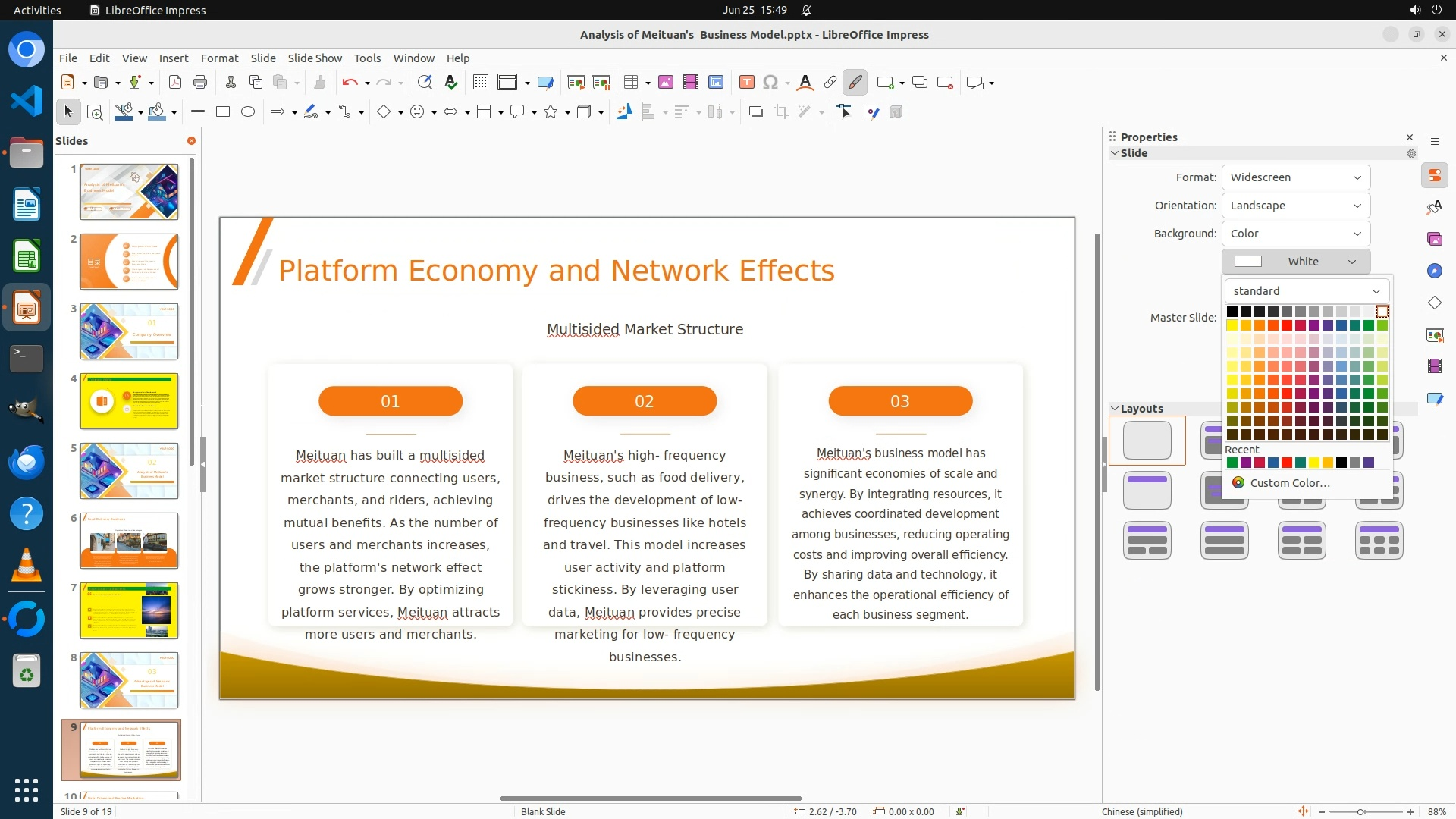Screen dimensions: 1456x819
Task: Open the Orientation dropdown showing Landscape
Action: [1295, 206]
